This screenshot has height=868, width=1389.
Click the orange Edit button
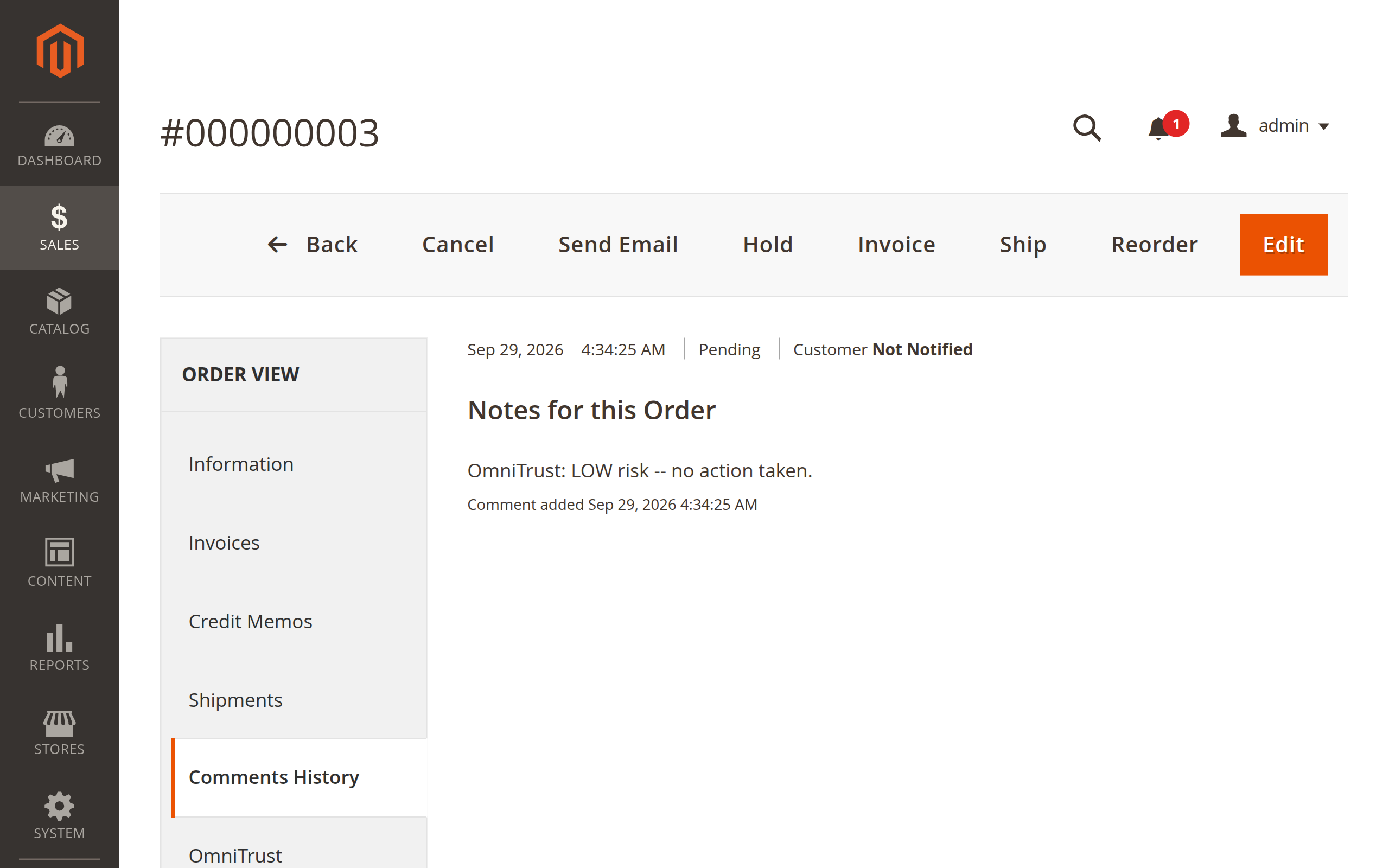click(1283, 245)
